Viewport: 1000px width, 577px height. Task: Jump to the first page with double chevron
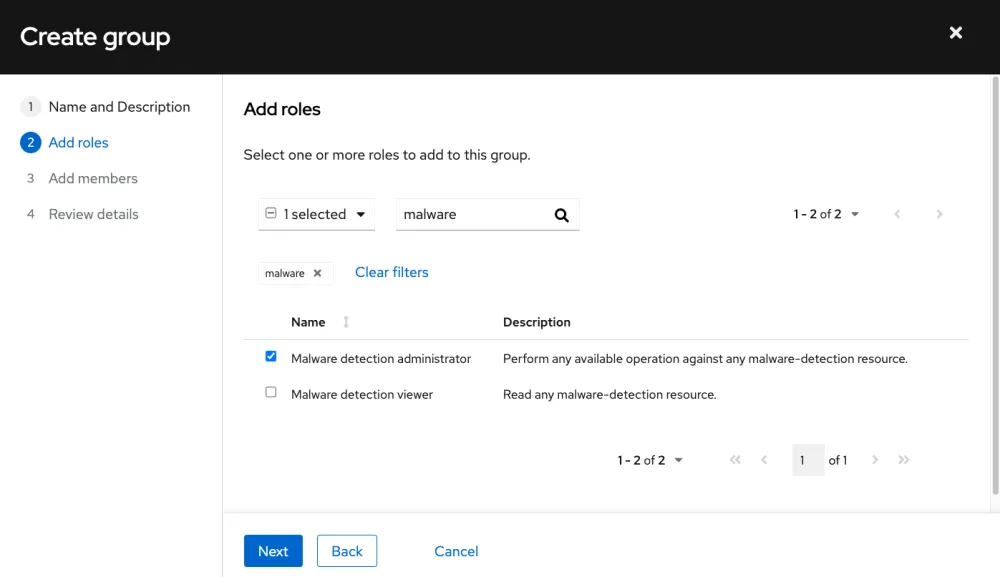tap(735, 460)
